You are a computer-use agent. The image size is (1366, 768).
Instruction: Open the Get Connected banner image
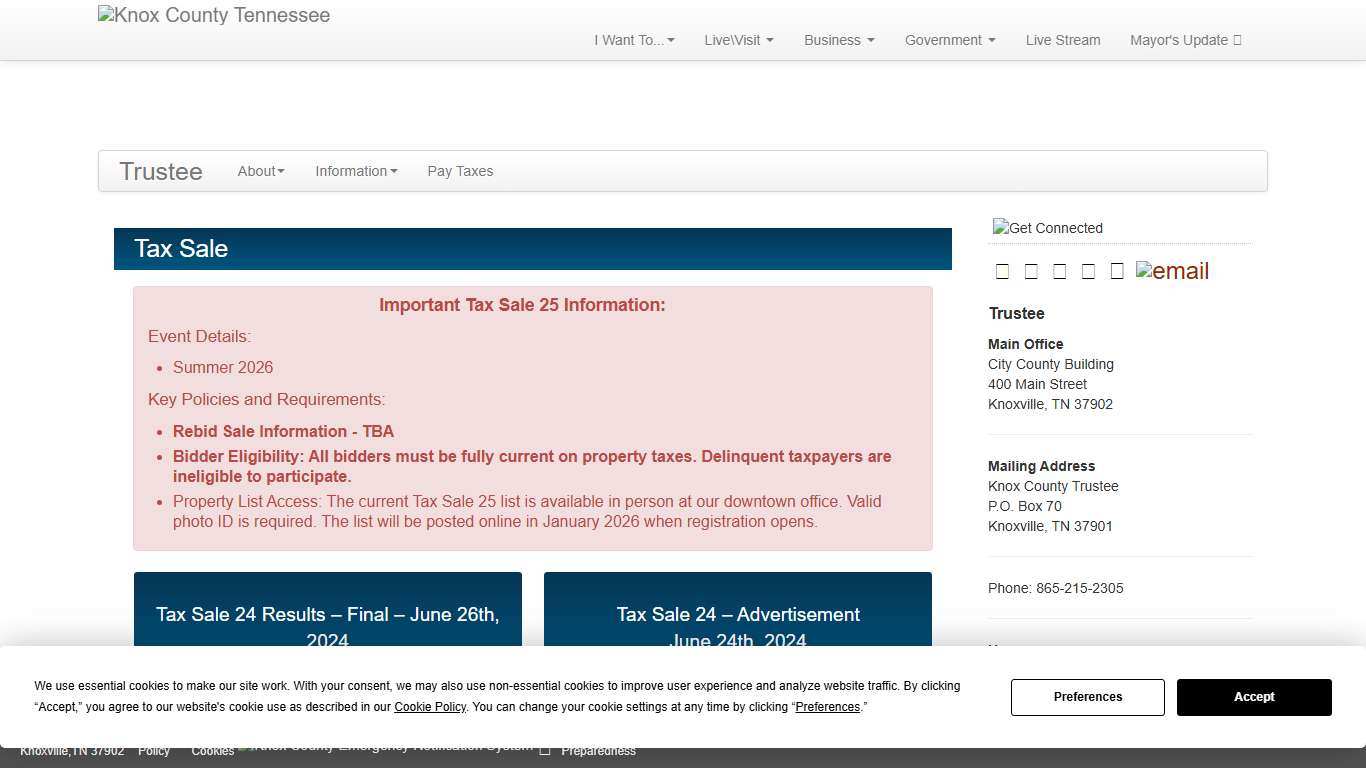point(1047,228)
